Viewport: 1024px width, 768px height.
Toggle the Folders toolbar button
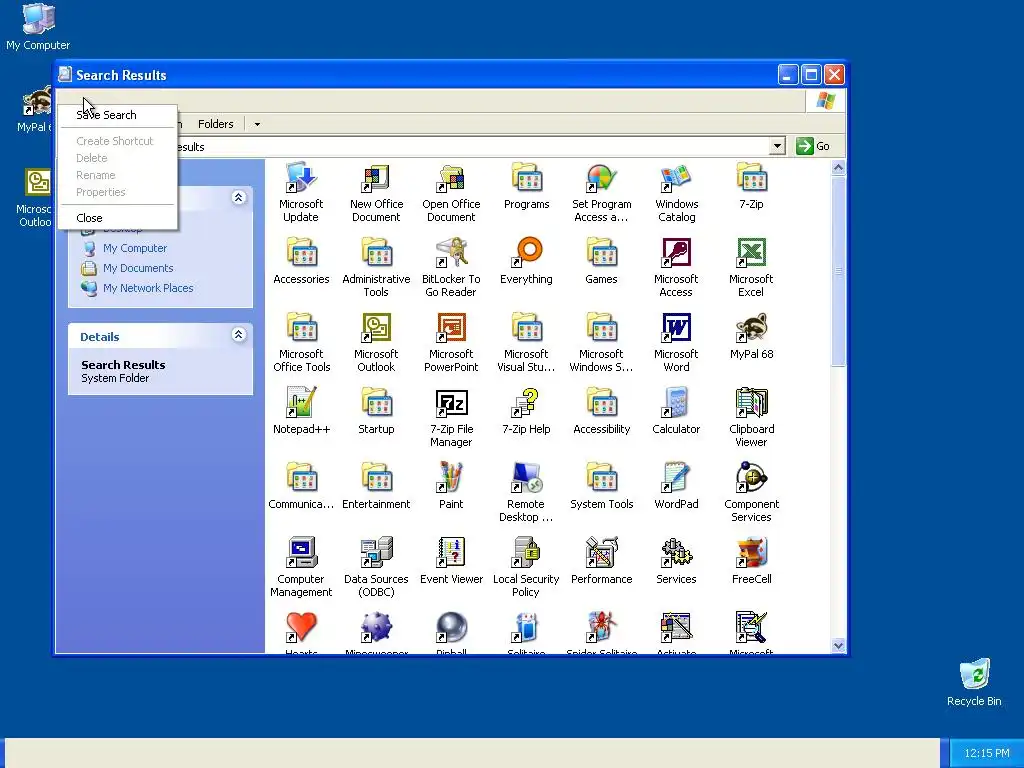(215, 124)
